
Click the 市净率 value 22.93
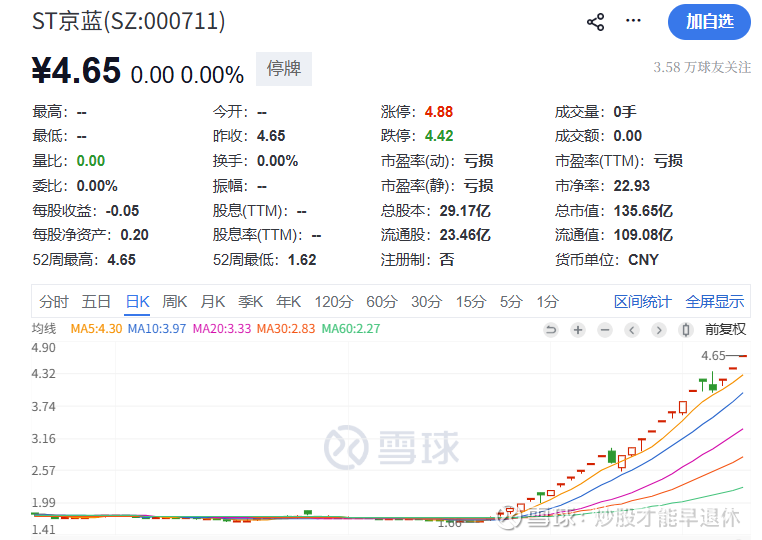click(631, 186)
